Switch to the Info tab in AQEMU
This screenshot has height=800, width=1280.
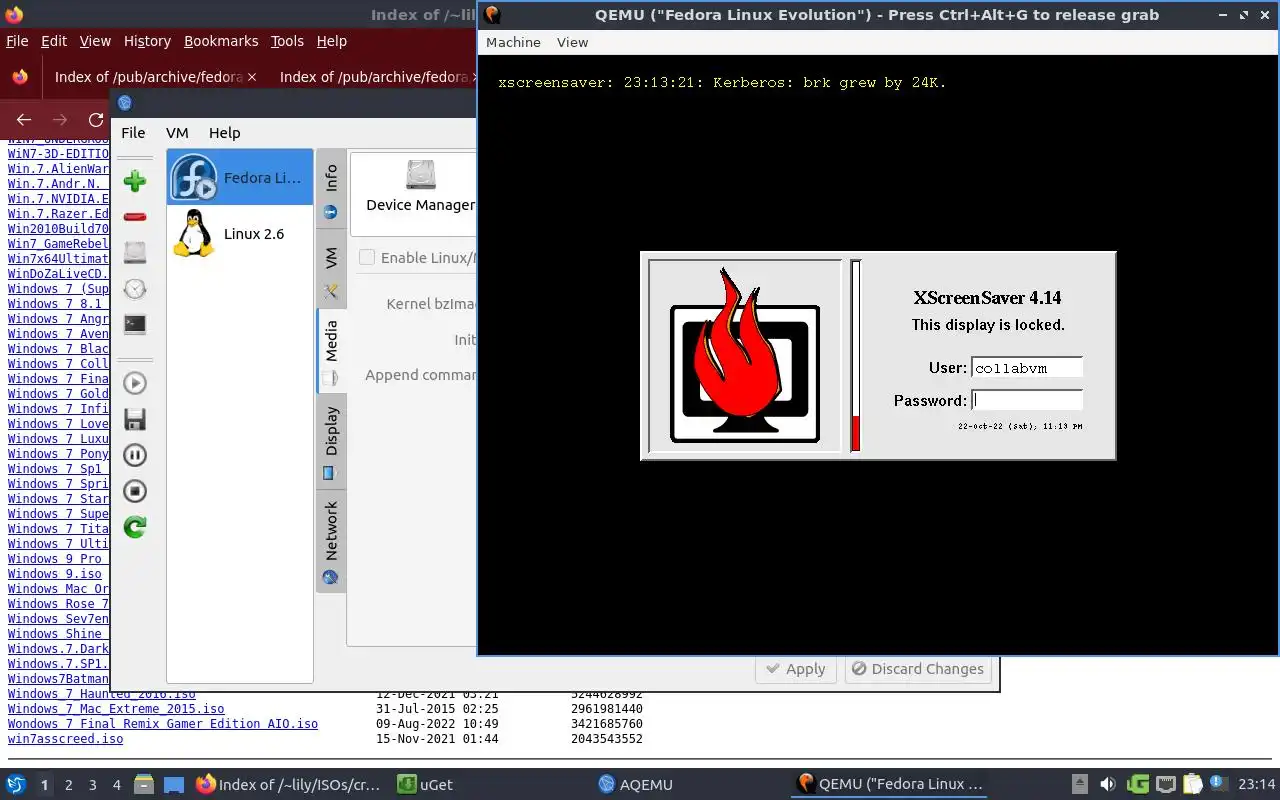(331, 190)
